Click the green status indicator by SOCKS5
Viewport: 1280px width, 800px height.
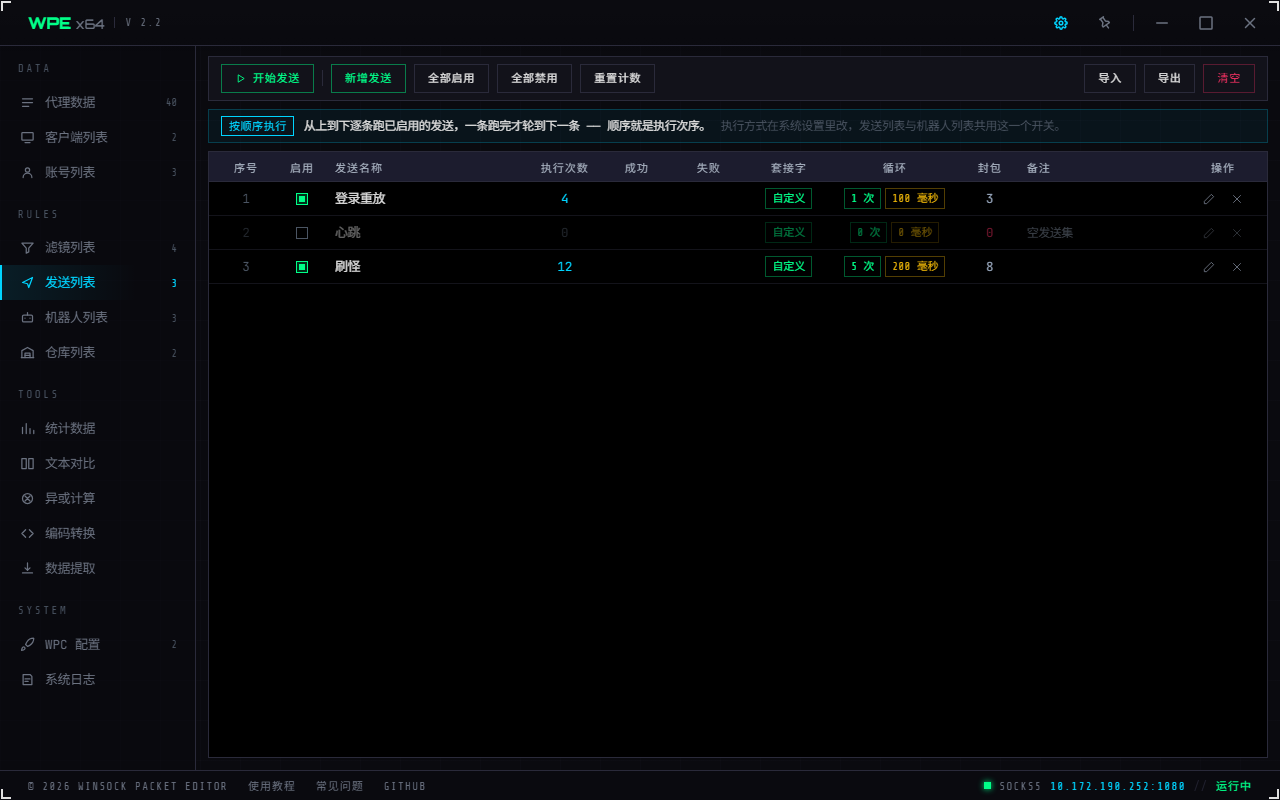tap(987, 785)
